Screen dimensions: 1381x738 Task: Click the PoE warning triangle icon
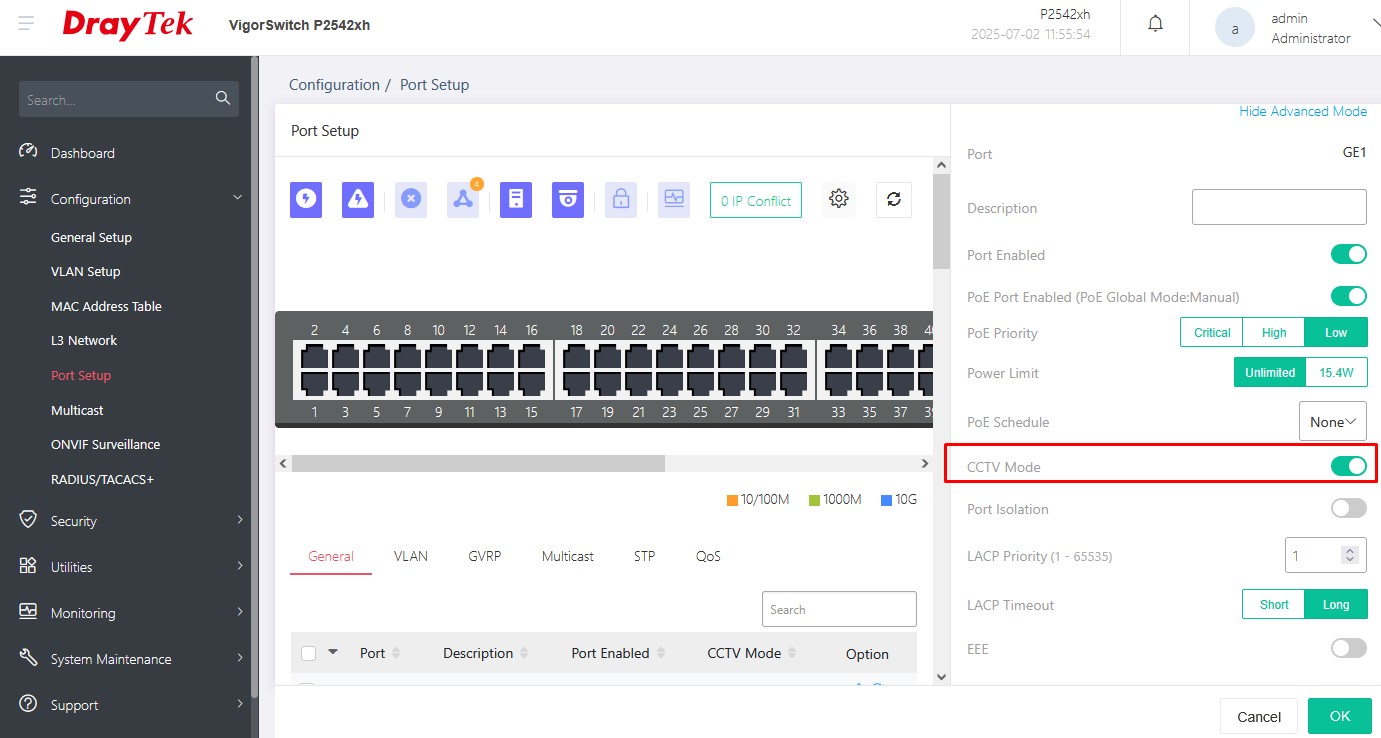click(x=357, y=200)
